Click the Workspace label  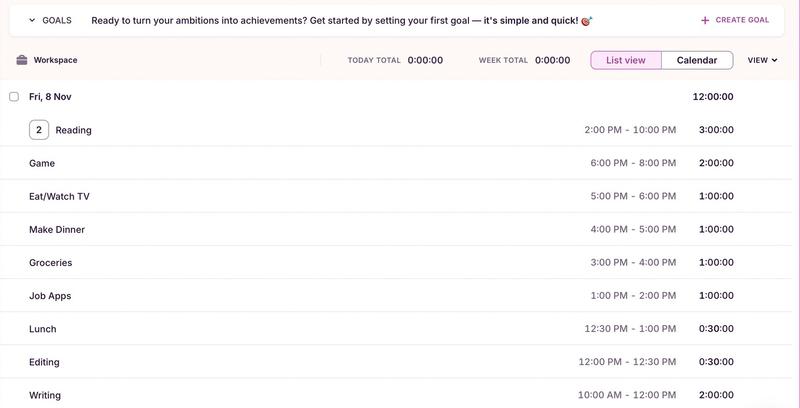(x=55, y=60)
